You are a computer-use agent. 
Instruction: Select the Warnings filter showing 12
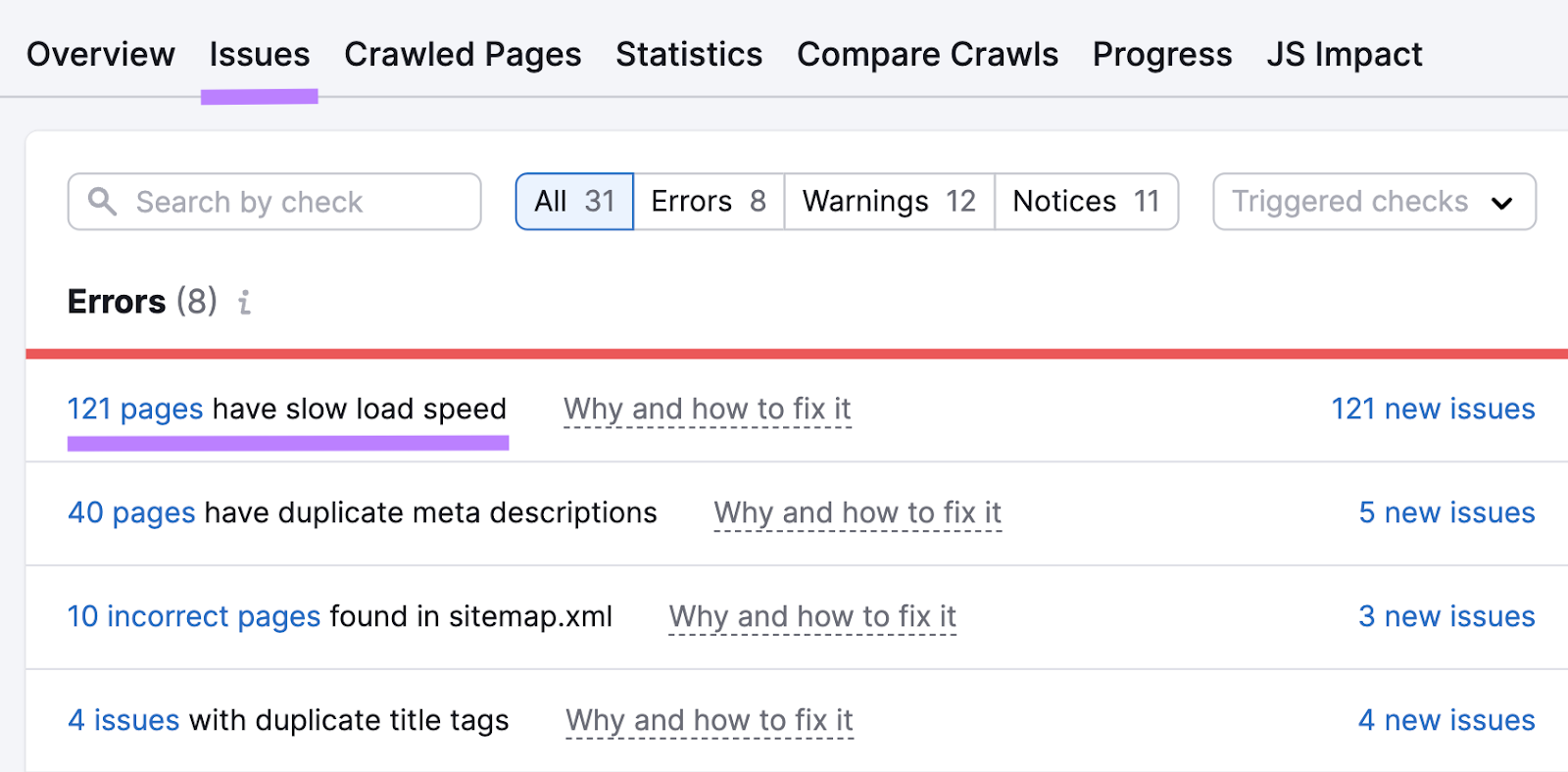(x=888, y=201)
